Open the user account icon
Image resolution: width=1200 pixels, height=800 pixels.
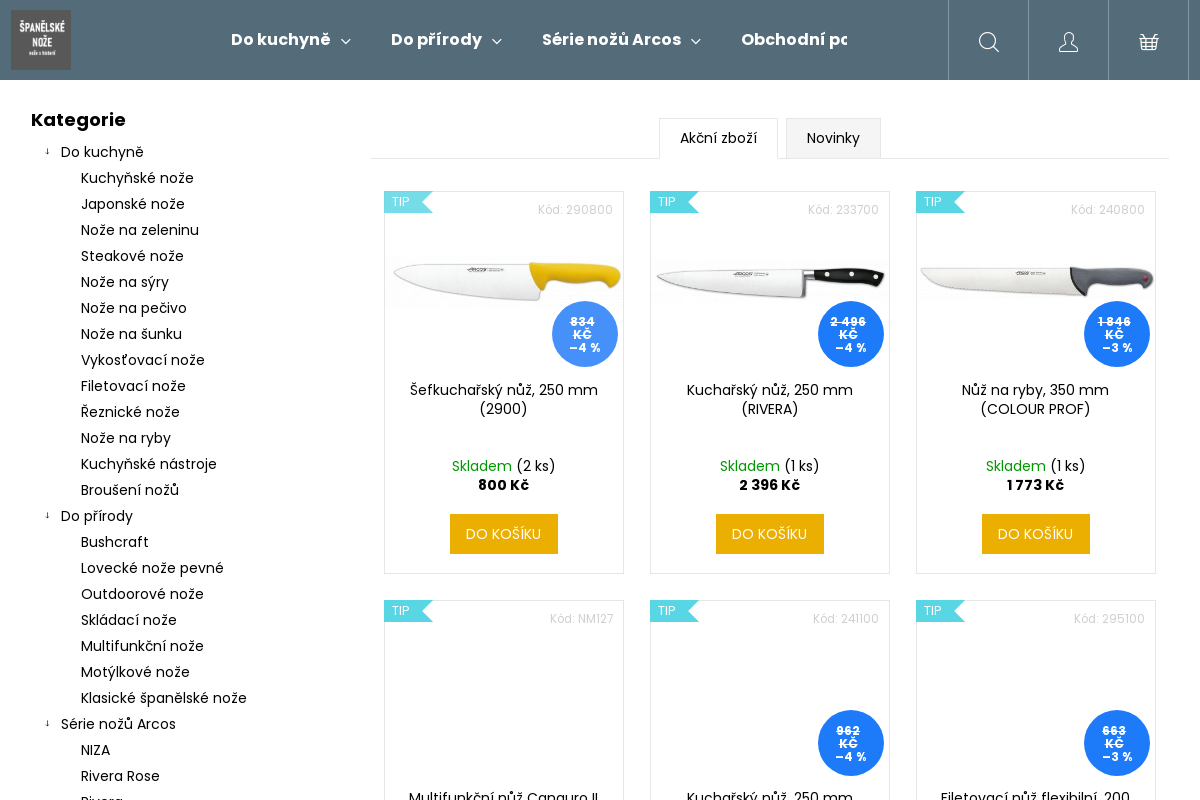[x=1068, y=41]
